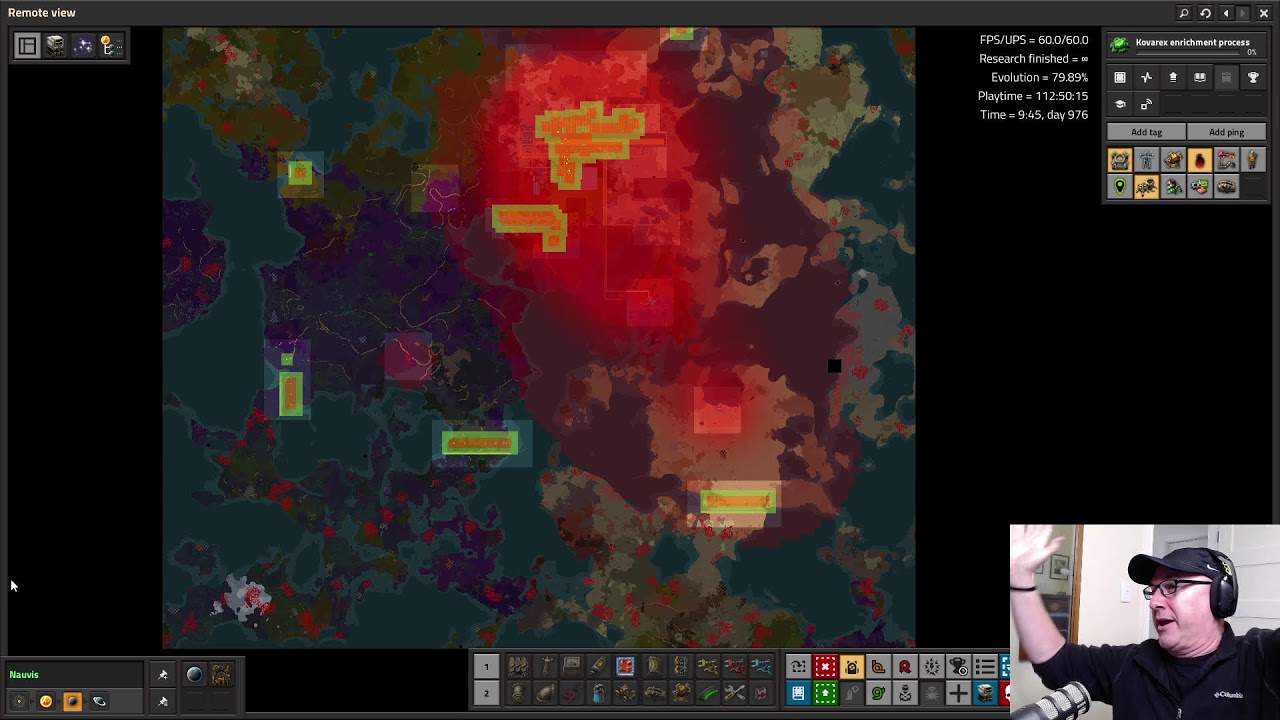Toggle the biter enemy map overlay
This screenshot has width=1280, height=720.
1146,187
